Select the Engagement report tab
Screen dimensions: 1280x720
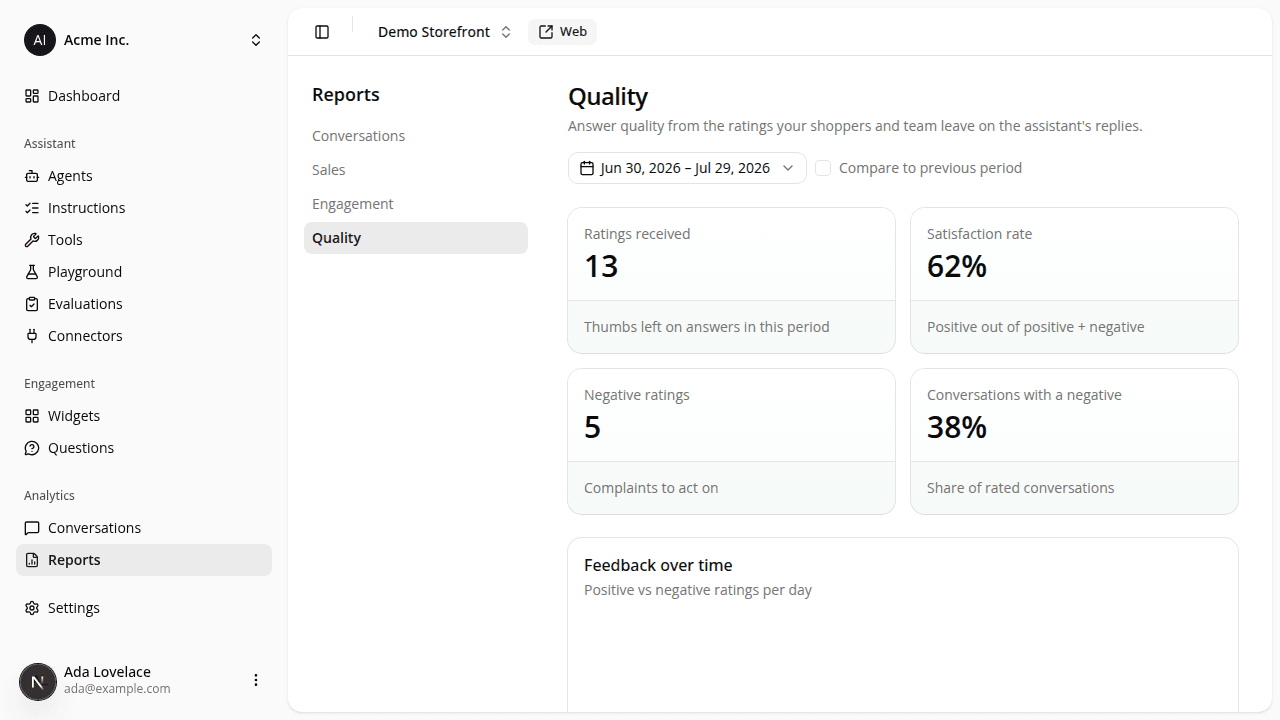coord(416,204)
